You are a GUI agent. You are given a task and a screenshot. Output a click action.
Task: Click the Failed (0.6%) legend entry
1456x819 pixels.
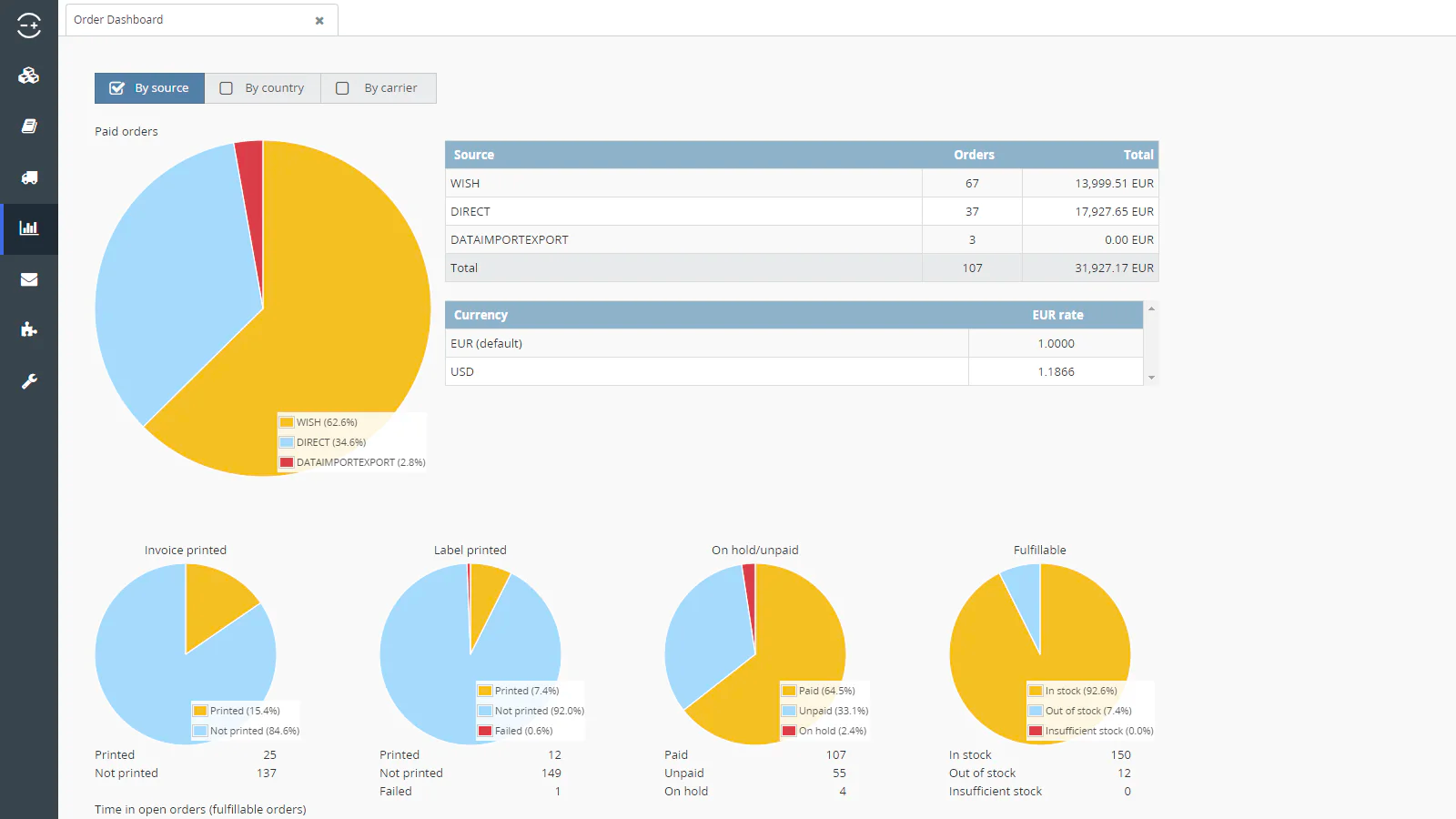tap(516, 731)
